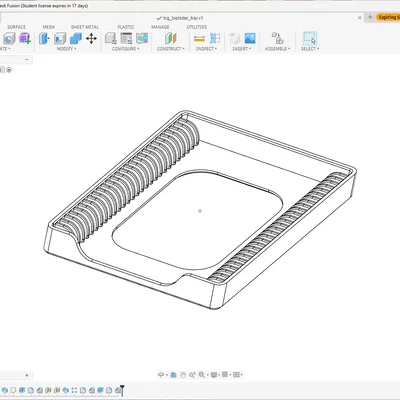Click the gray solid icon left of Create Form
400x400 pixels.
(x=9, y=39)
